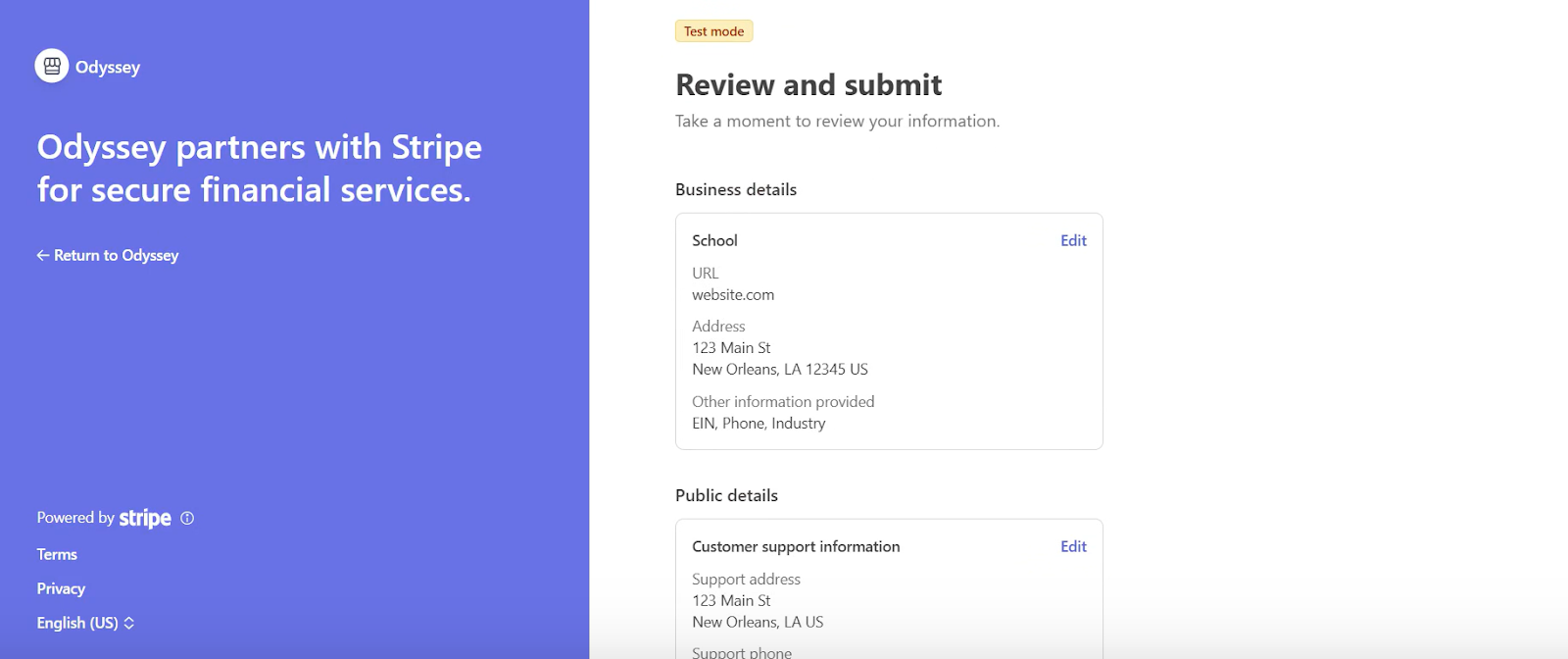This screenshot has height=659, width=1568.
Task: Click the Support address under Customer support
Action: [731, 600]
